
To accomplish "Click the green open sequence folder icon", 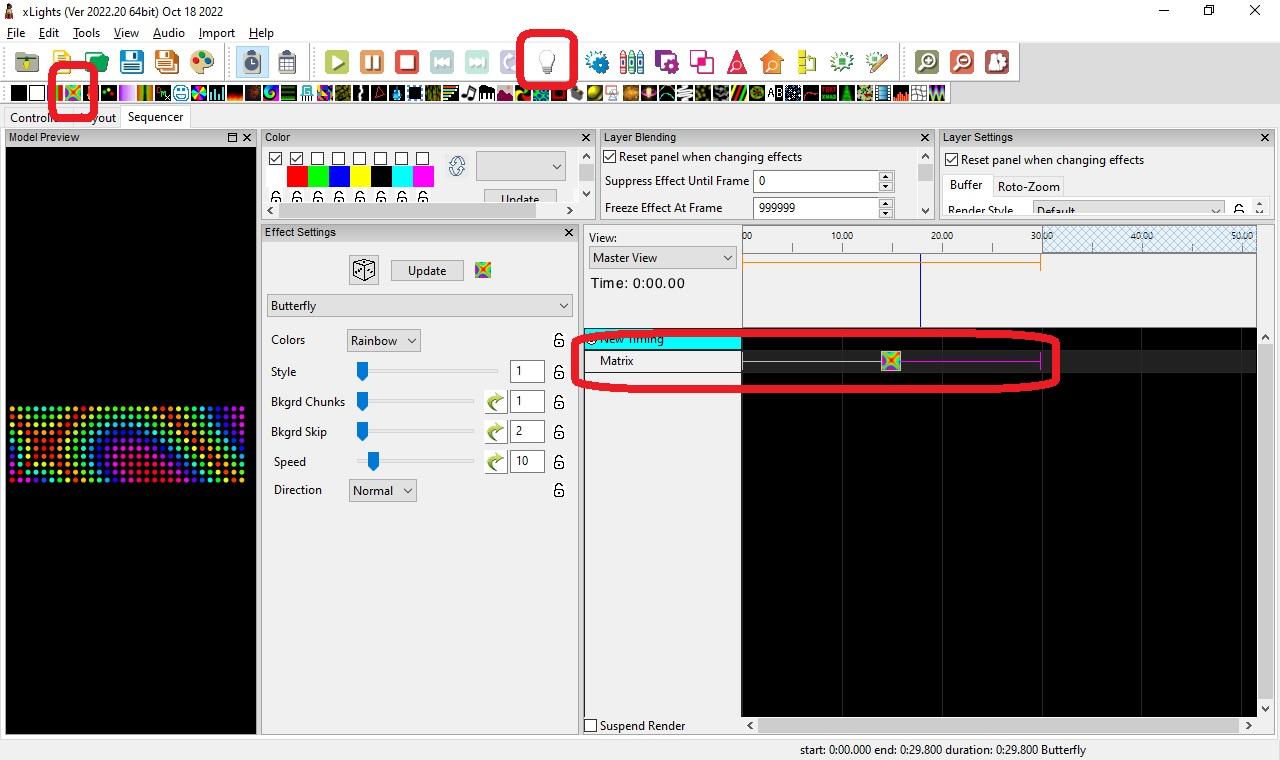I will pyautogui.click(x=97, y=62).
